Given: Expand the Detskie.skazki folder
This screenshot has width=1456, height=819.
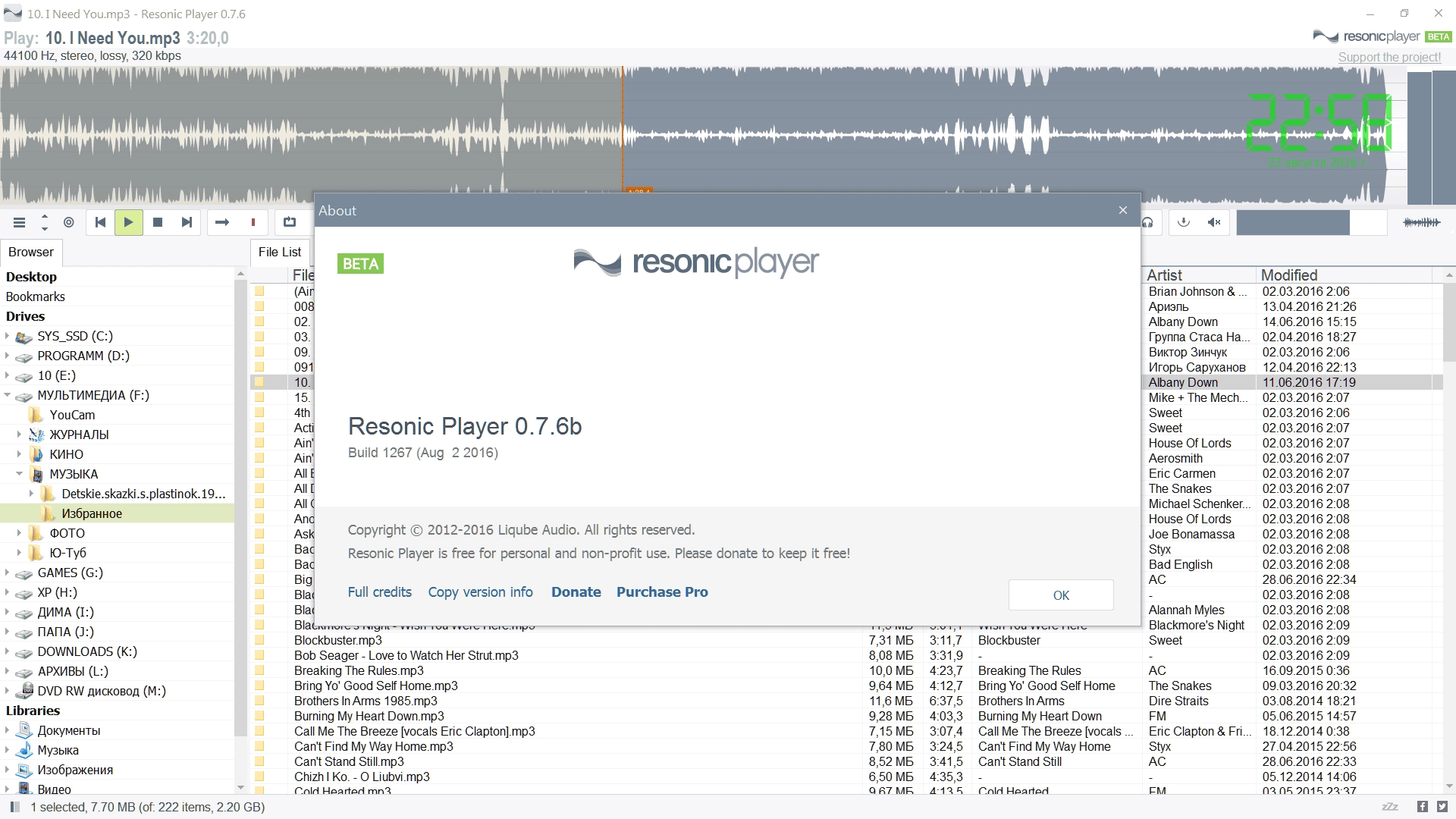Looking at the screenshot, I should tap(32, 494).
